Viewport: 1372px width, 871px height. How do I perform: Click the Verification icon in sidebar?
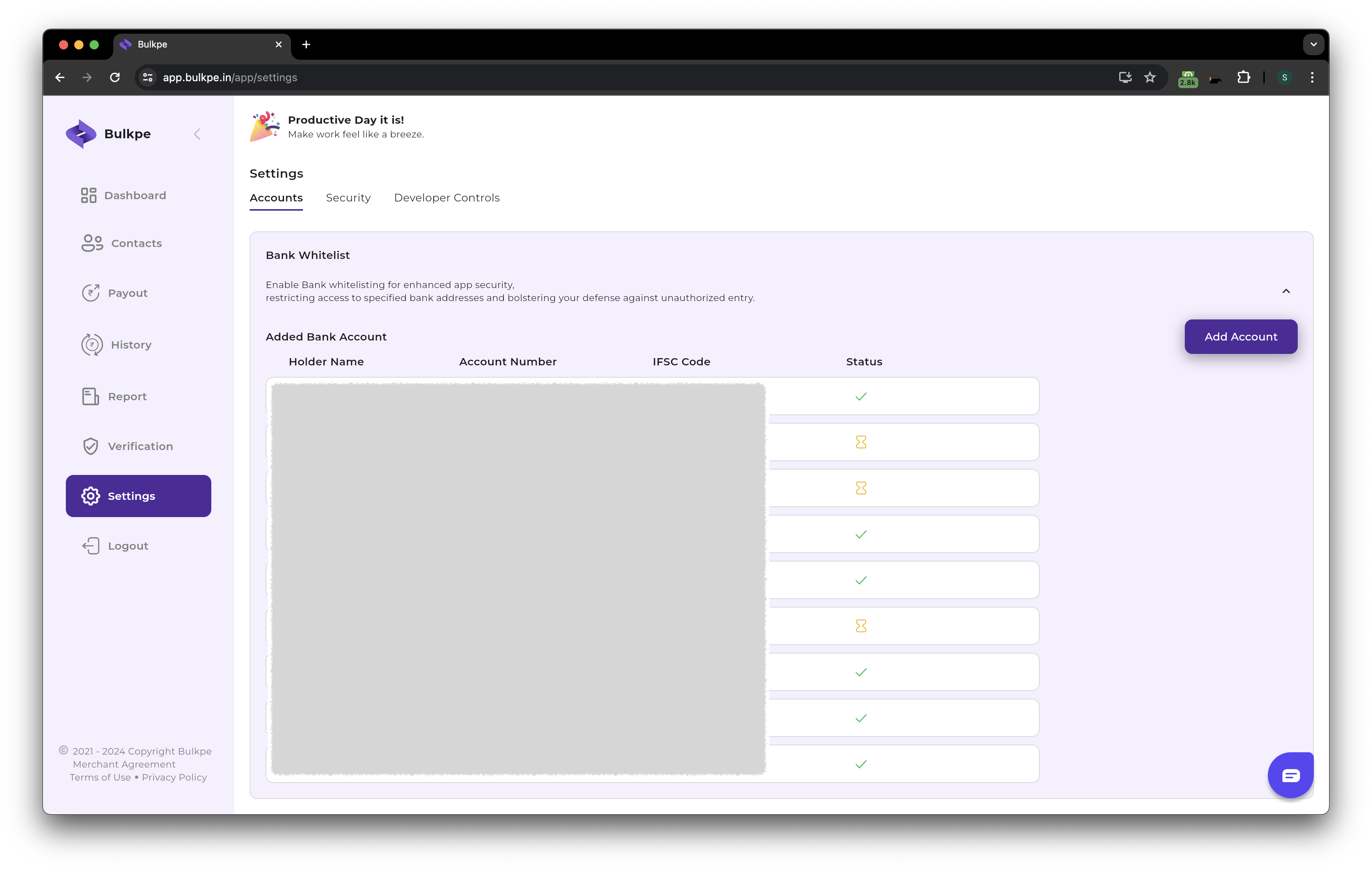pos(91,446)
